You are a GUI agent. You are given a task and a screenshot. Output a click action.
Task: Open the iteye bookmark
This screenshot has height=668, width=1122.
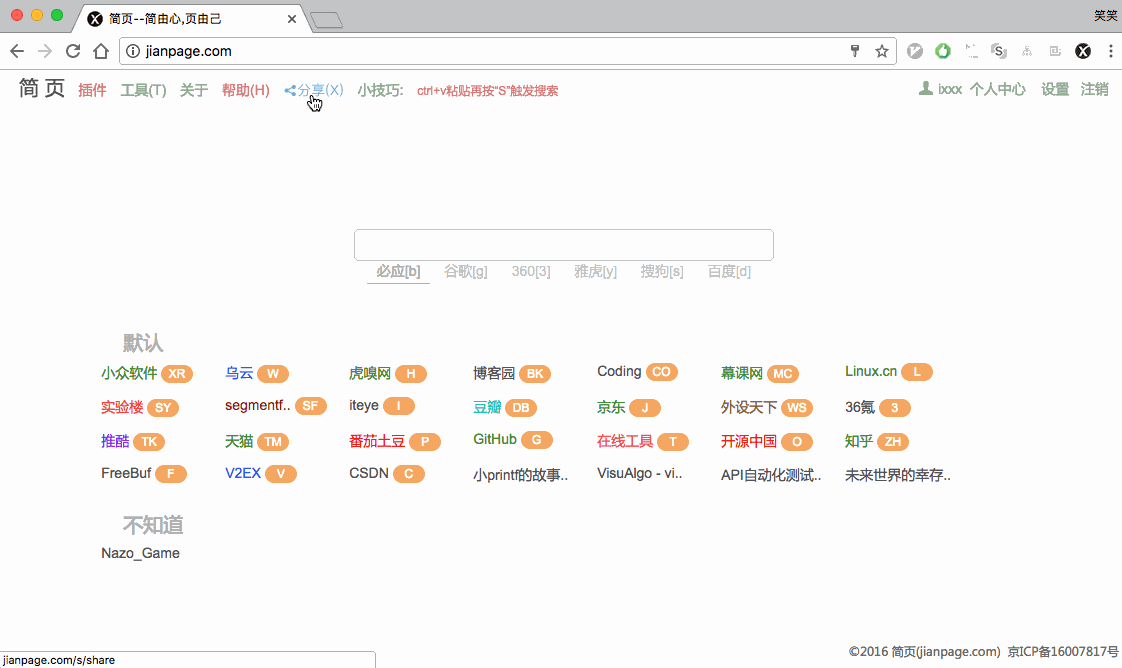(x=364, y=406)
